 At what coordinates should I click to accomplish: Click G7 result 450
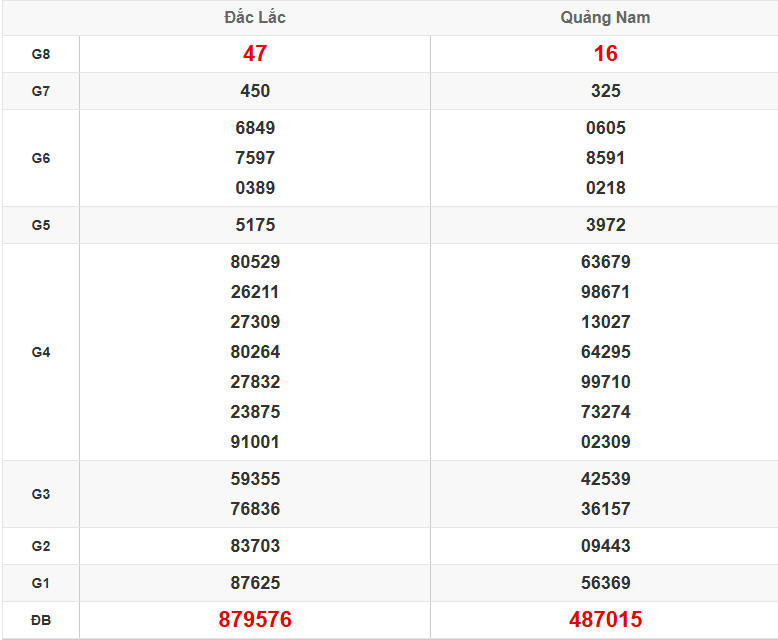(255, 91)
